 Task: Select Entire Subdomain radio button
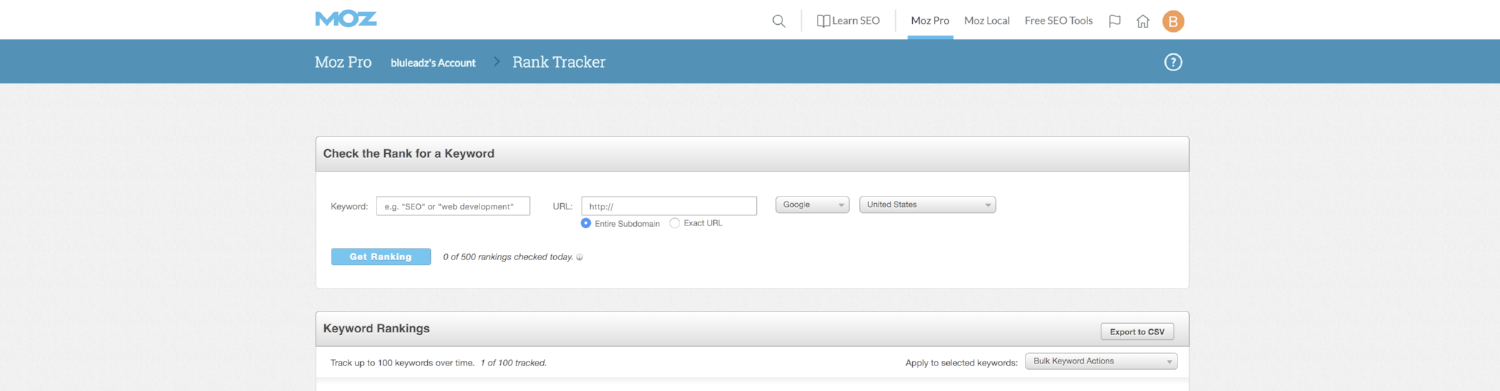pyautogui.click(x=586, y=223)
